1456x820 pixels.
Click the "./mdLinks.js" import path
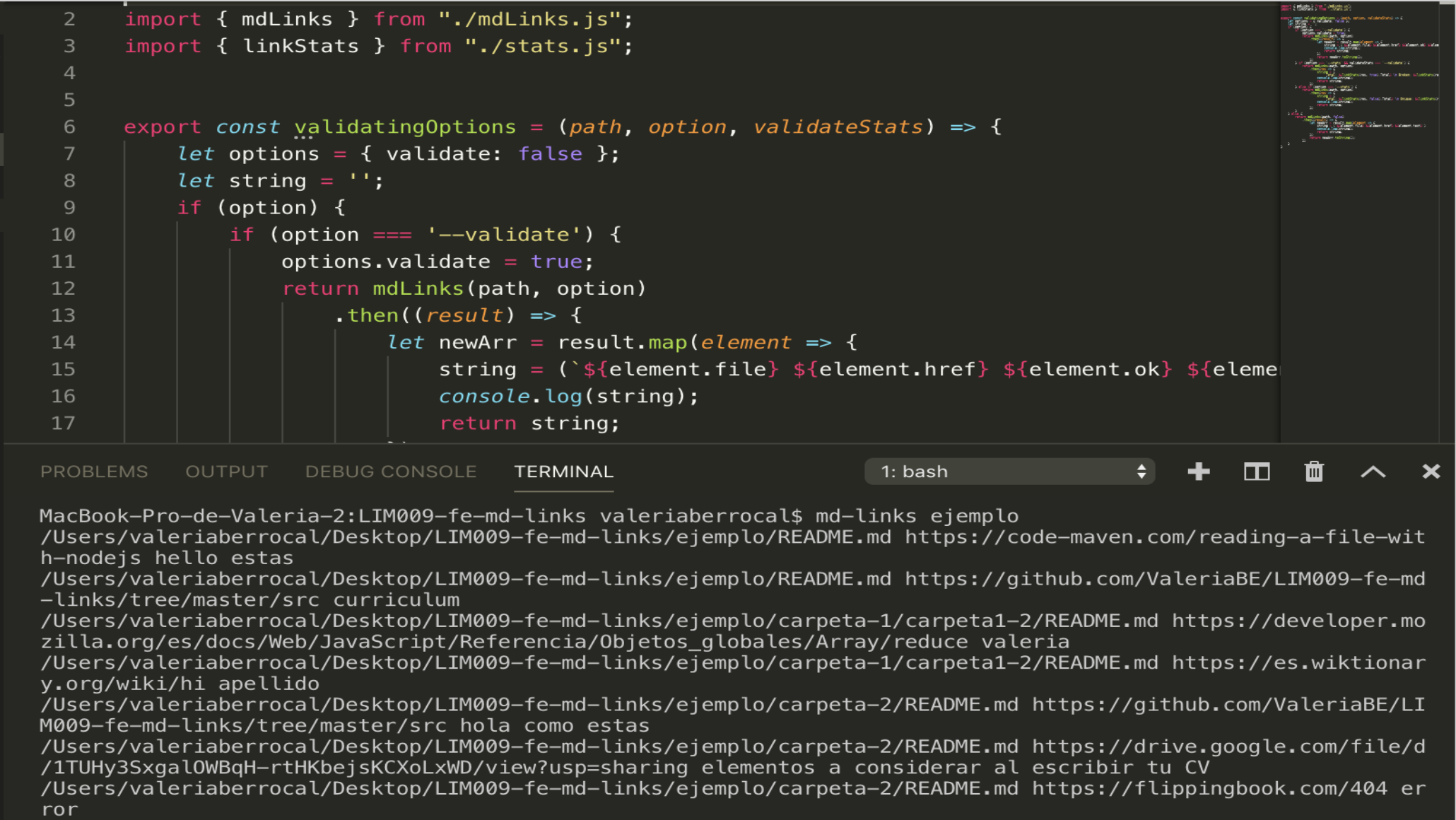coord(529,19)
